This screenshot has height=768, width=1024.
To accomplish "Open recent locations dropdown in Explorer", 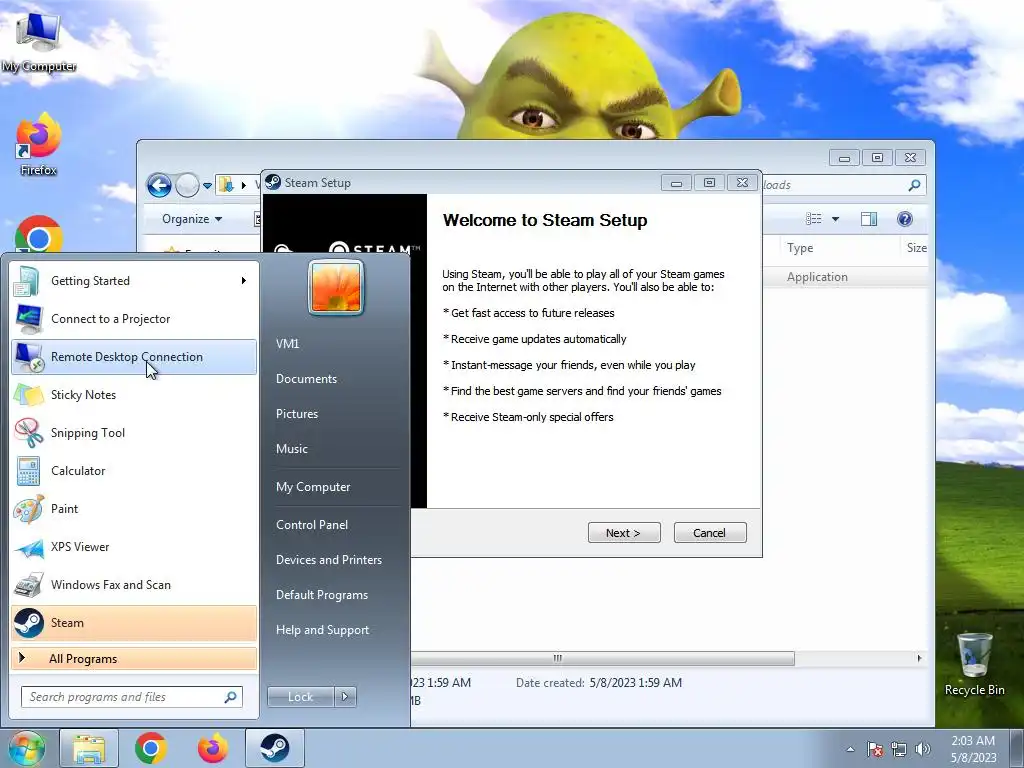I will click(208, 186).
